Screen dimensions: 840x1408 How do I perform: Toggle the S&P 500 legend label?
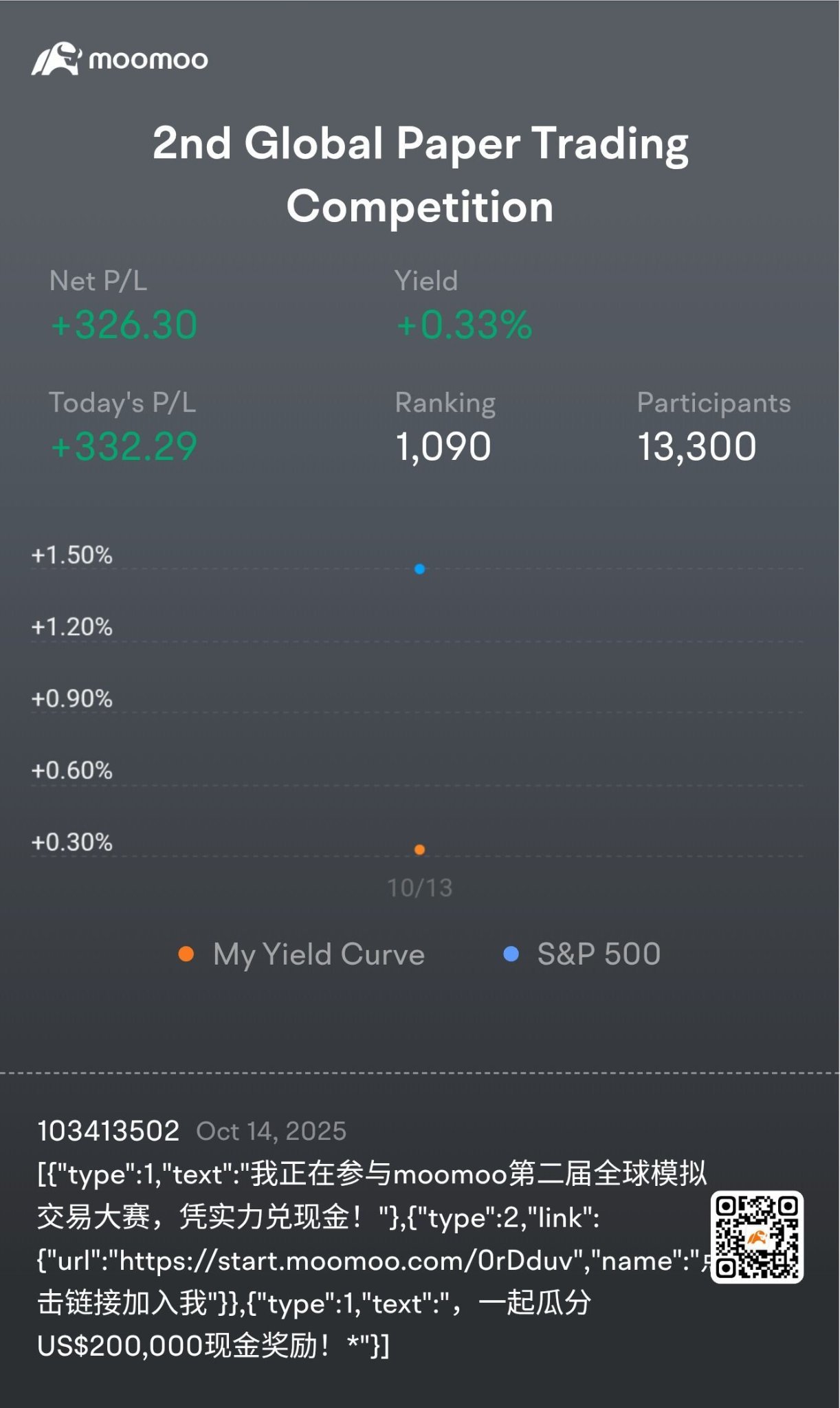coord(599,954)
